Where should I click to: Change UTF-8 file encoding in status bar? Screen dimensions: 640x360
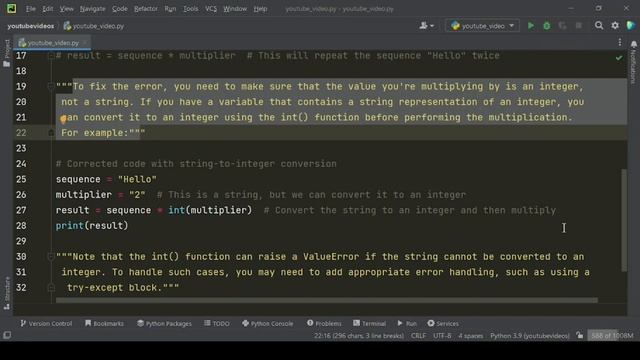coord(442,336)
